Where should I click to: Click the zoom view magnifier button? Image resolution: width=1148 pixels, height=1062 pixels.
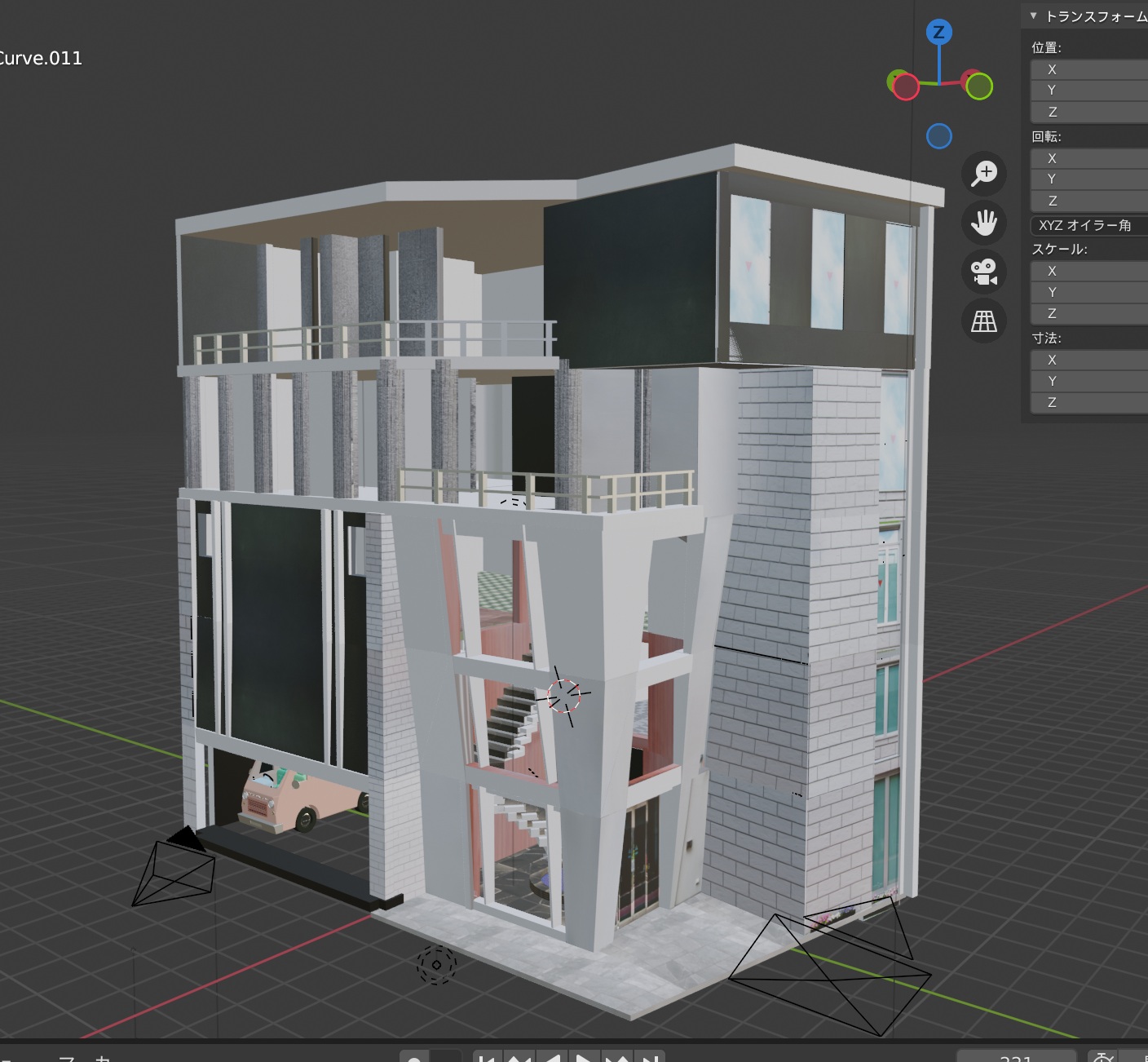tap(984, 174)
